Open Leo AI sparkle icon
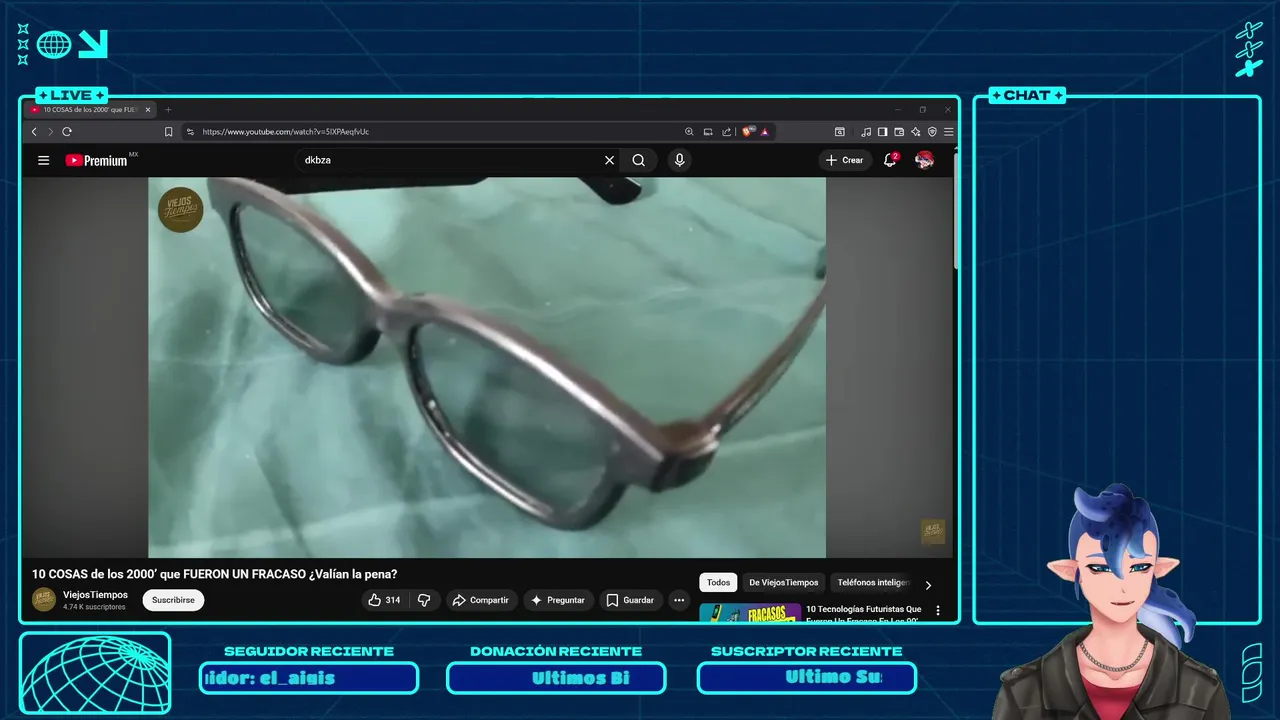Screen dimensions: 1280x720 coord(916,131)
